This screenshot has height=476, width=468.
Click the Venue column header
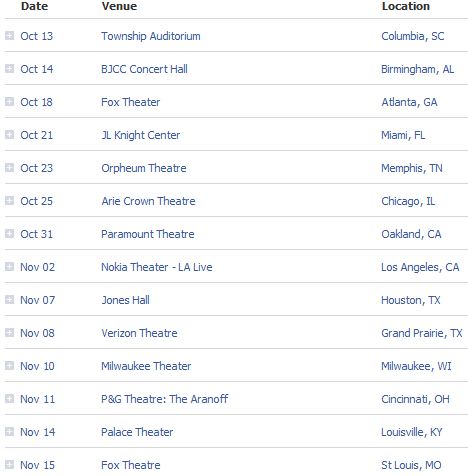[119, 6]
